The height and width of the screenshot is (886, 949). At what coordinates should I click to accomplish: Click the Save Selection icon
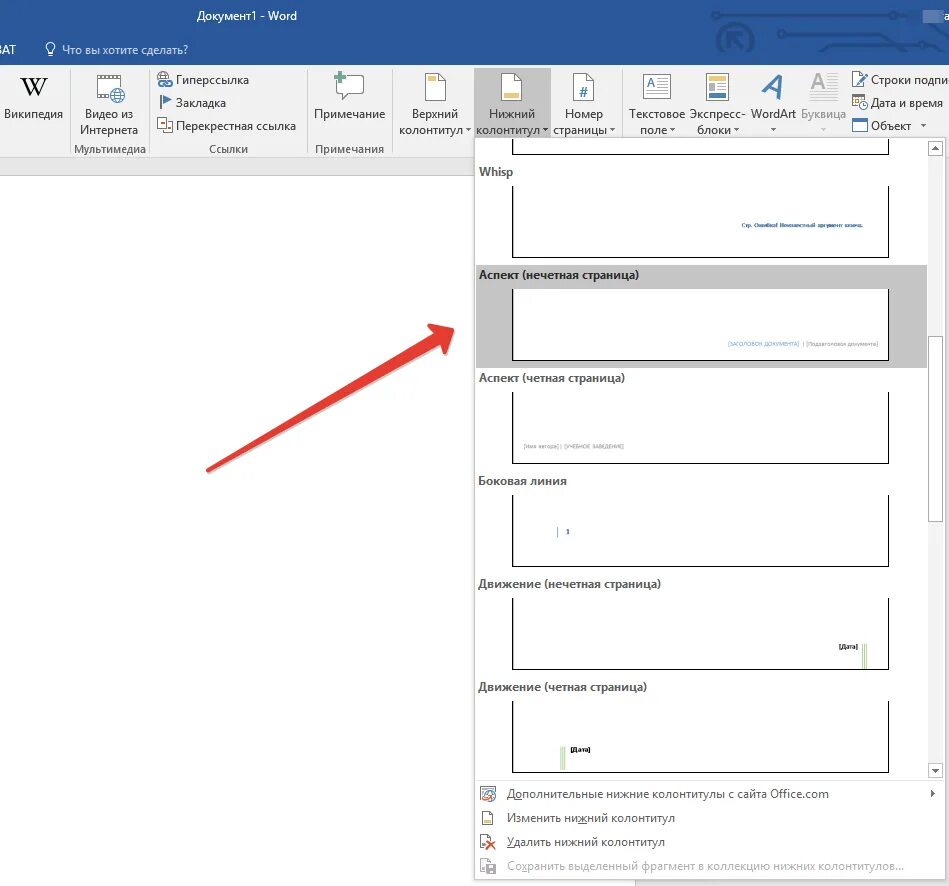click(x=487, y=867)
